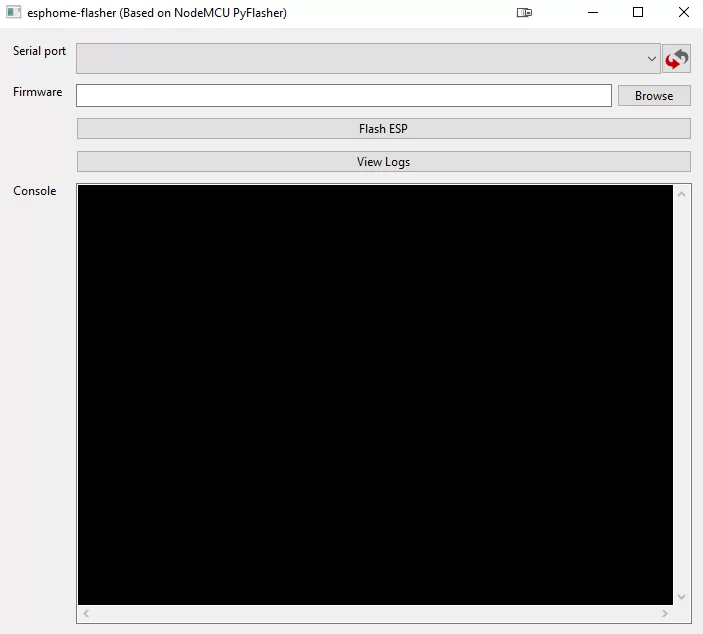Minimize the esphome-flasher window
The height and width of the screenshot is (634, 703).
click(593, 13)
